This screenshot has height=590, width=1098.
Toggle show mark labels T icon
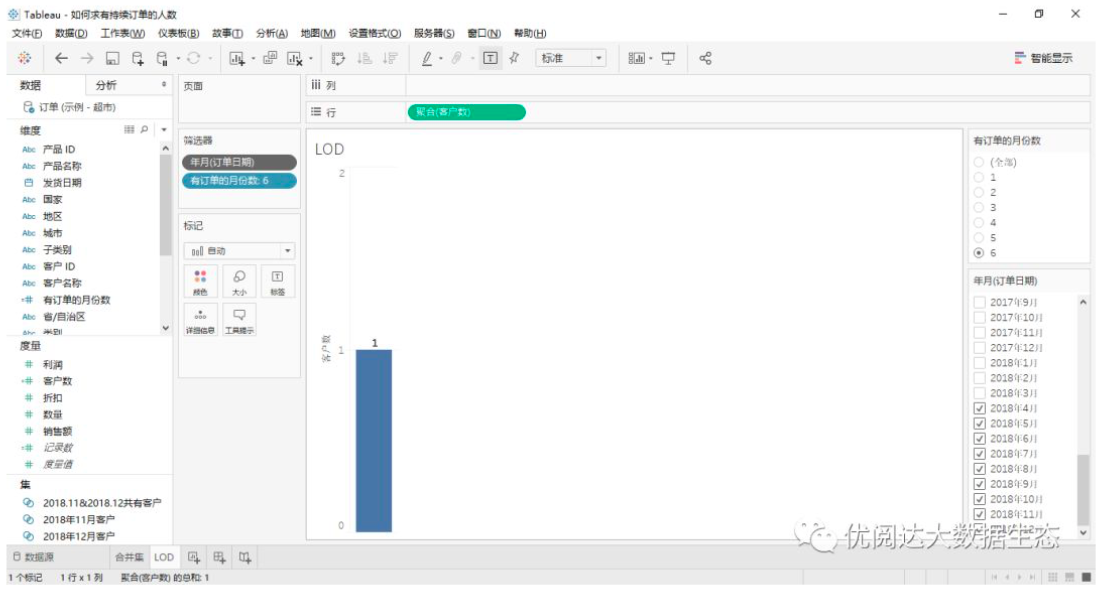point(490,58)
